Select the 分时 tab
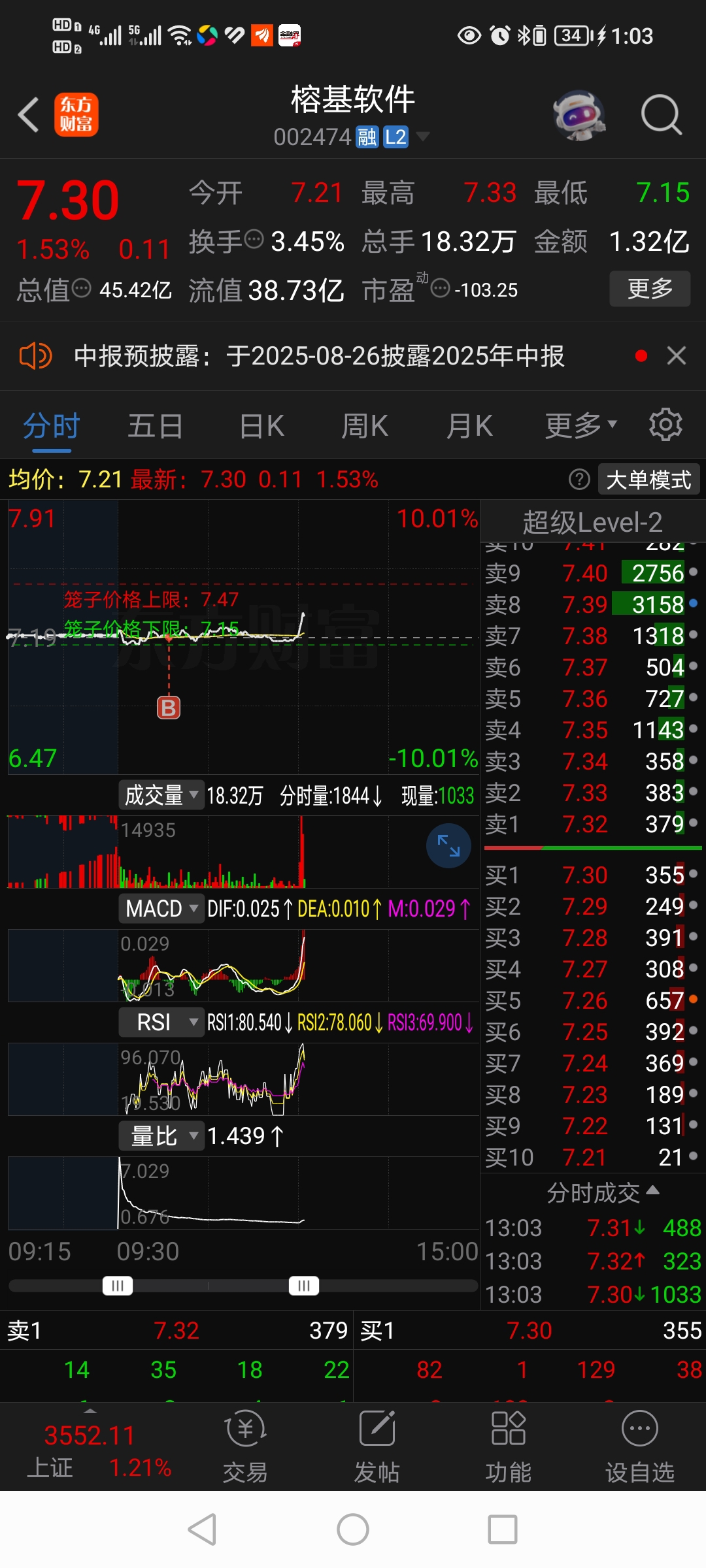Screen dimensions: 706x1568 pos(52,425)
